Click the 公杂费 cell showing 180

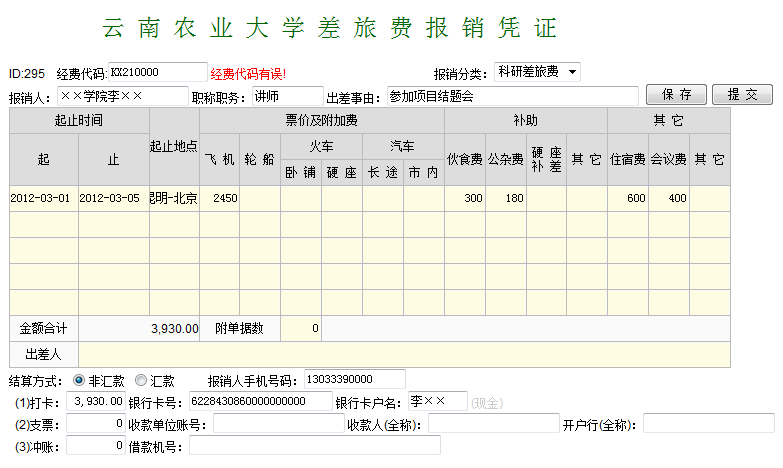point(506,198)
